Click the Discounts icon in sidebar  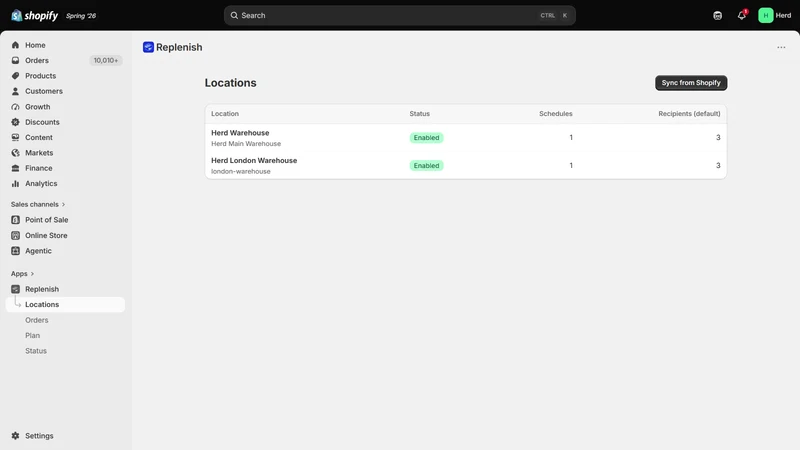[x=15, y=122]
